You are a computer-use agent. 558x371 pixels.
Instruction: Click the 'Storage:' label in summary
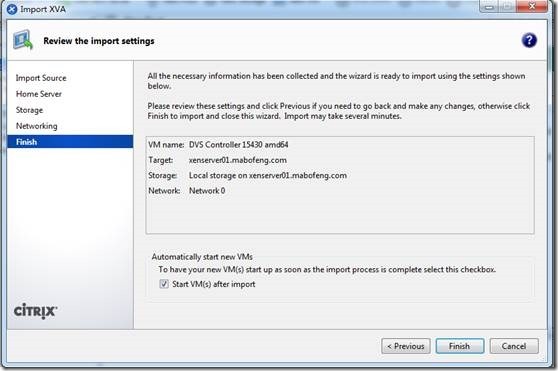[163, 175]
